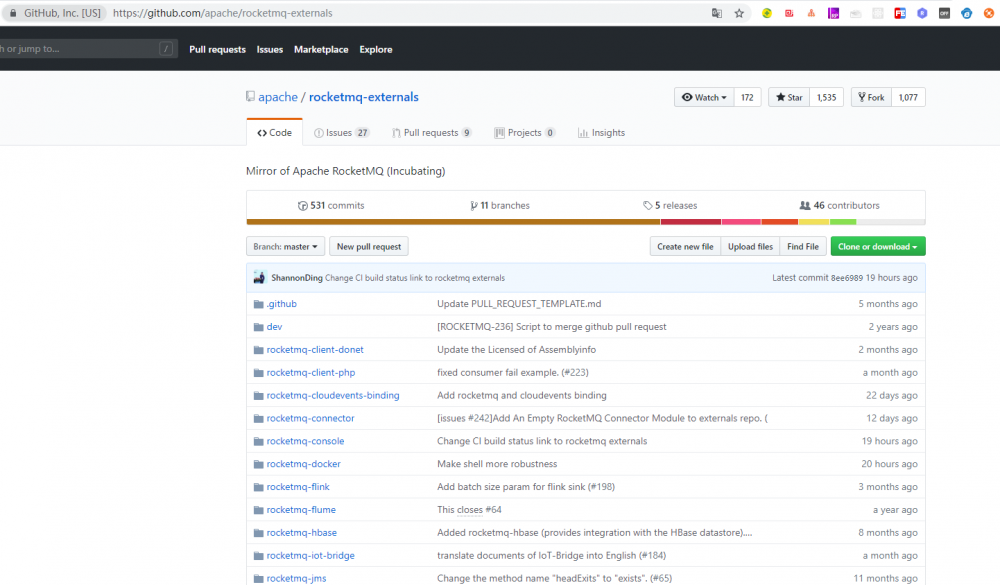Click the 172 watchers count
Image resolution: width=1000 pixels, height=585 pixels.
747,97
